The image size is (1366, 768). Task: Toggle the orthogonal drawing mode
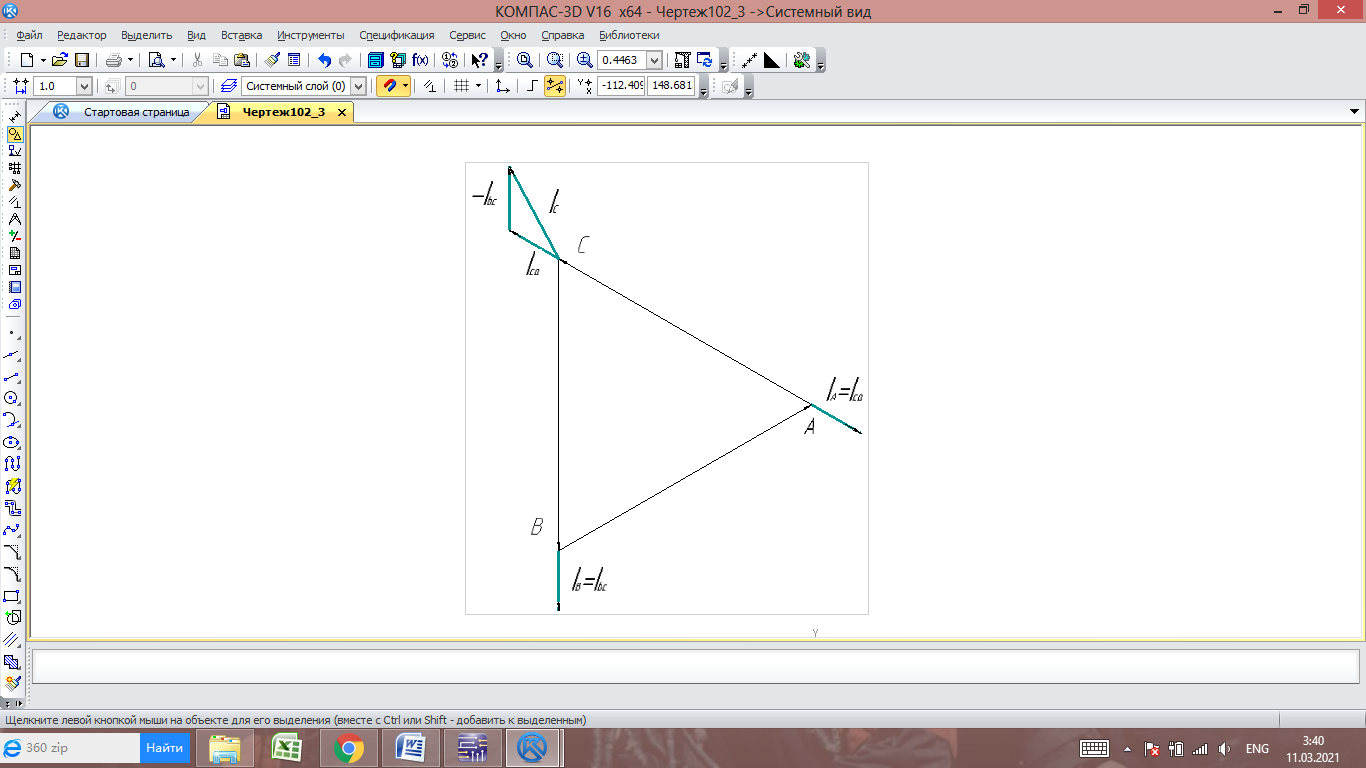(532, 86)
